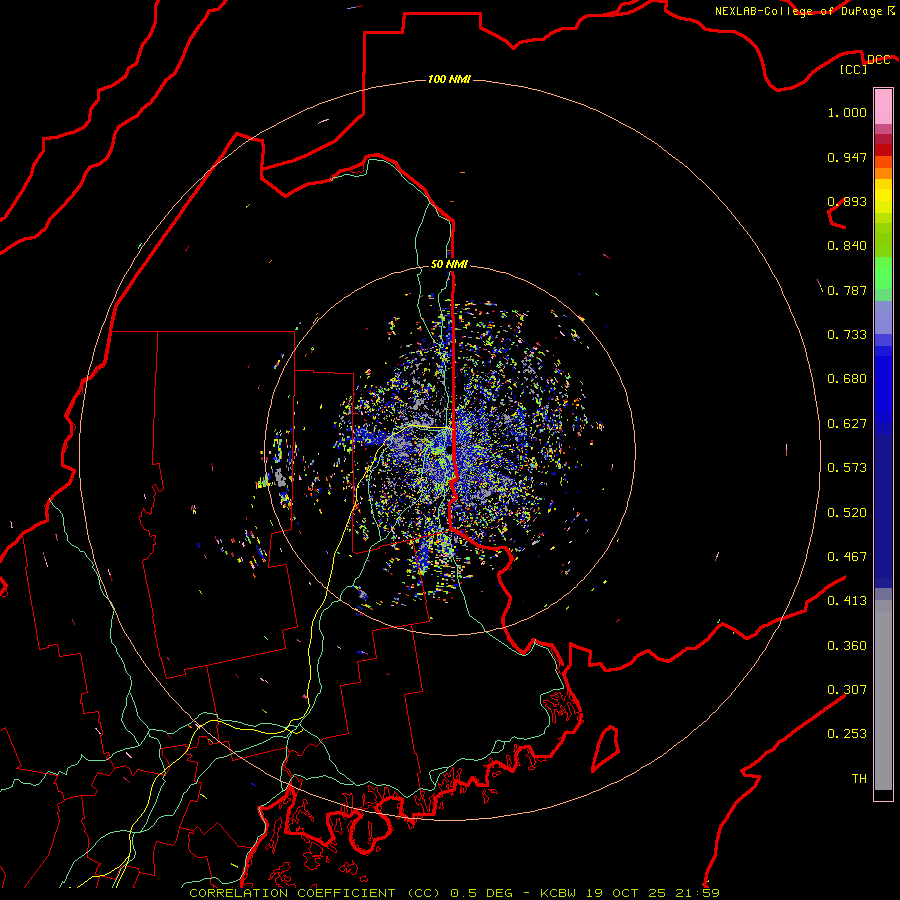Click the 0.360 scale value

pos(847,646)
